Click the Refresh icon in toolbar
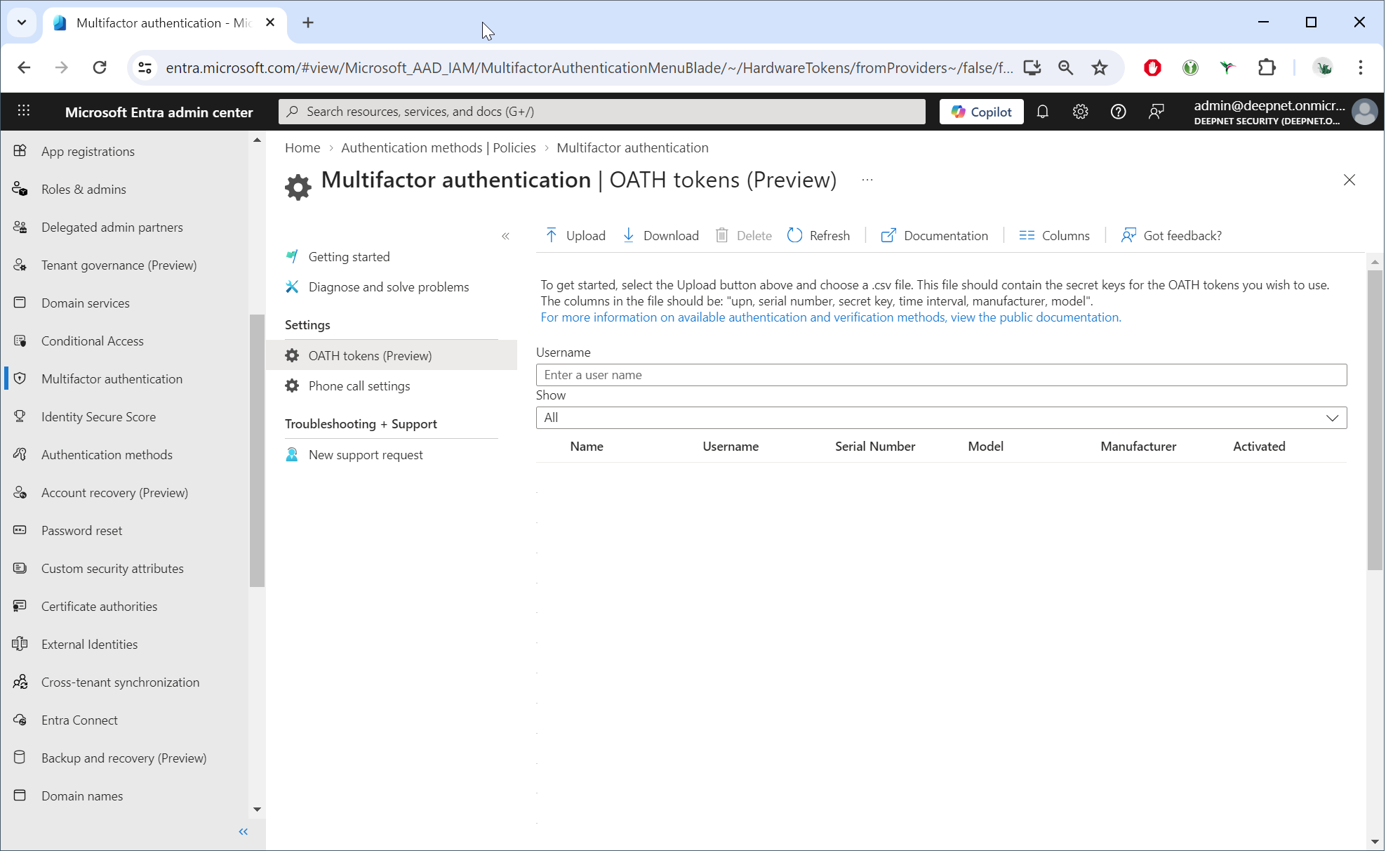Screen dimensions: 1400x851 pyautogui.click(x=794, y=235)
